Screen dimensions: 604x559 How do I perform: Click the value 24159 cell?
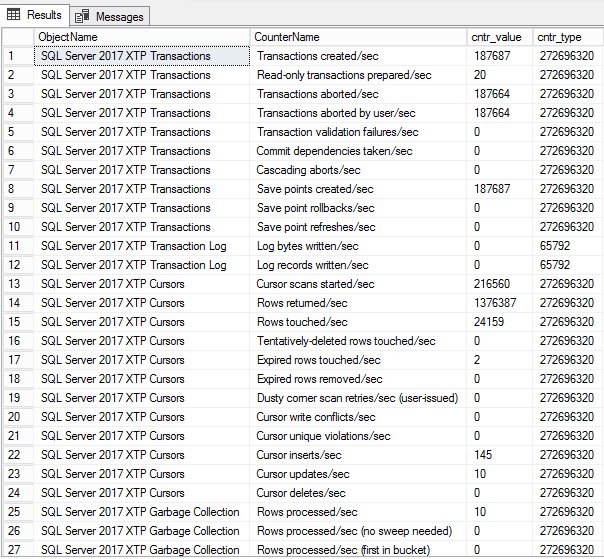click(x=489, y=322)
